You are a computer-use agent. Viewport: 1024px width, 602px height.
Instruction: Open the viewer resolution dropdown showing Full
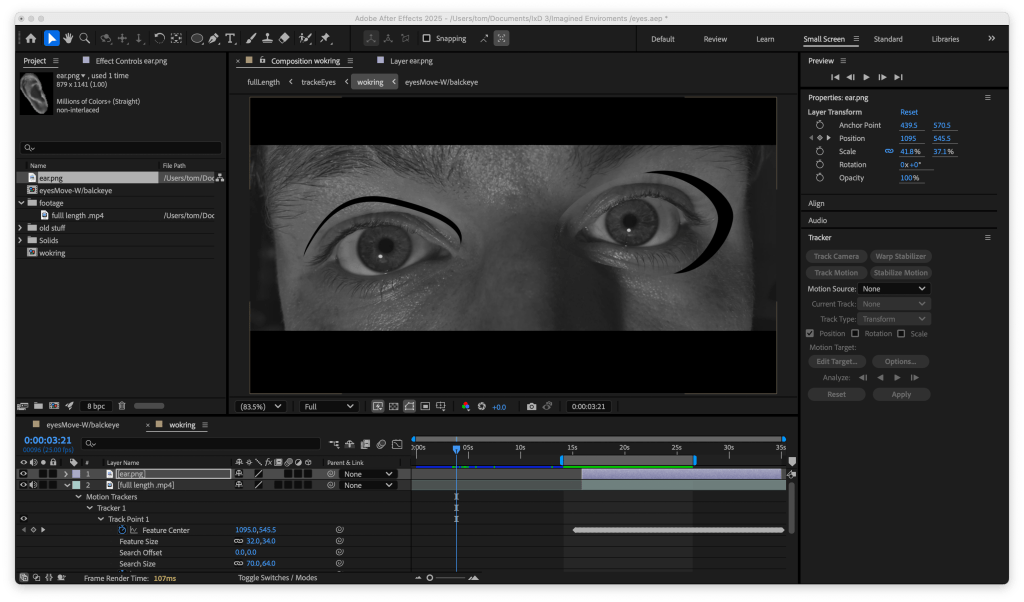(x=329, y=407)
